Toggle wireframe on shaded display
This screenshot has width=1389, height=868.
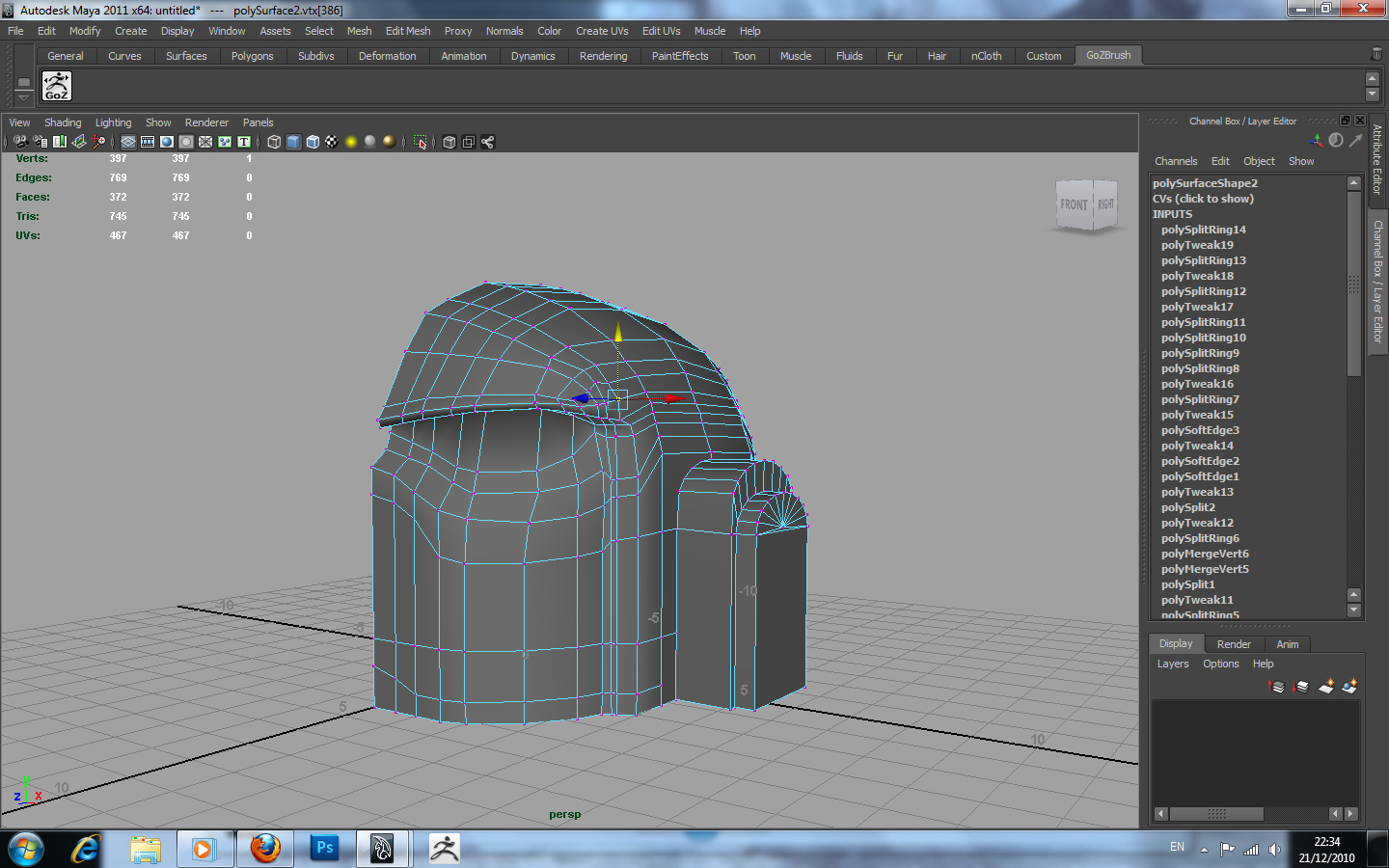313,142
